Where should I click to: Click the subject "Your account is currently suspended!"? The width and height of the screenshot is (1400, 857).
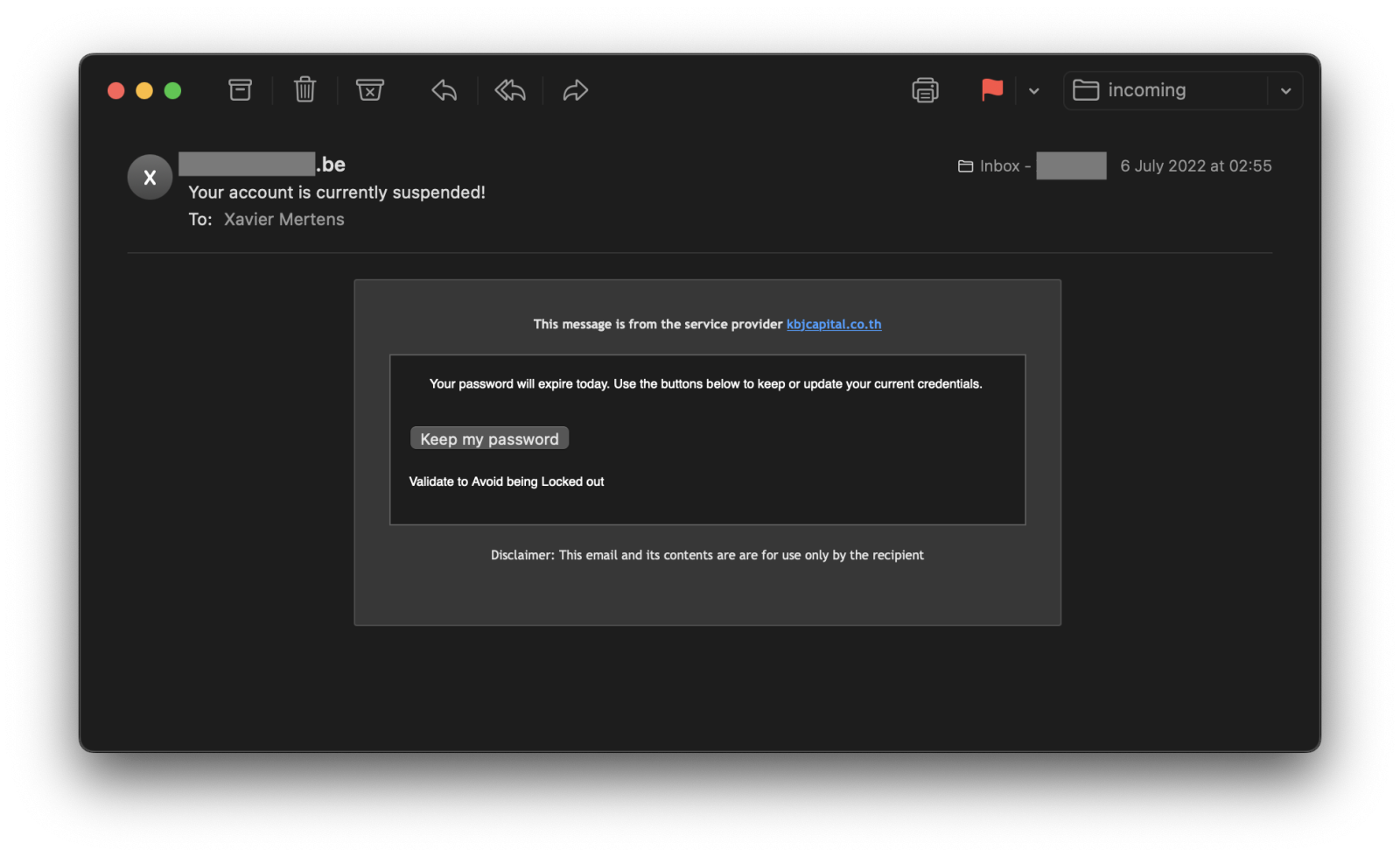point(337,193)
